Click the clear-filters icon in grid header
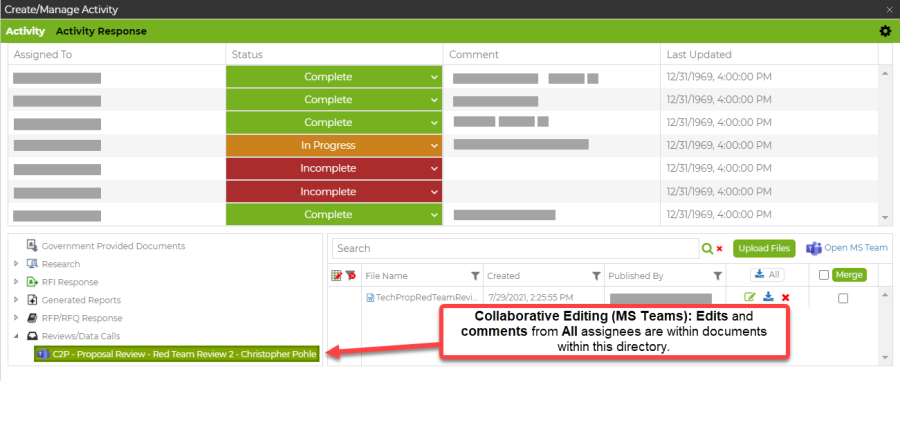This screenshot has height=423, width=900. 351,275
